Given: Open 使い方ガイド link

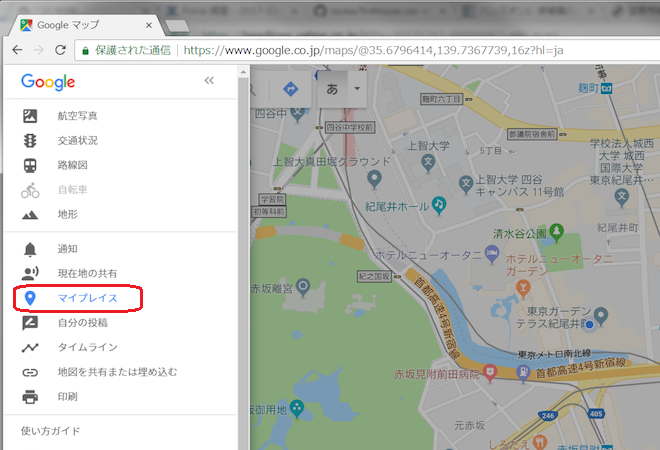Looking at the screenshot, I should click(x=51, y=431).
